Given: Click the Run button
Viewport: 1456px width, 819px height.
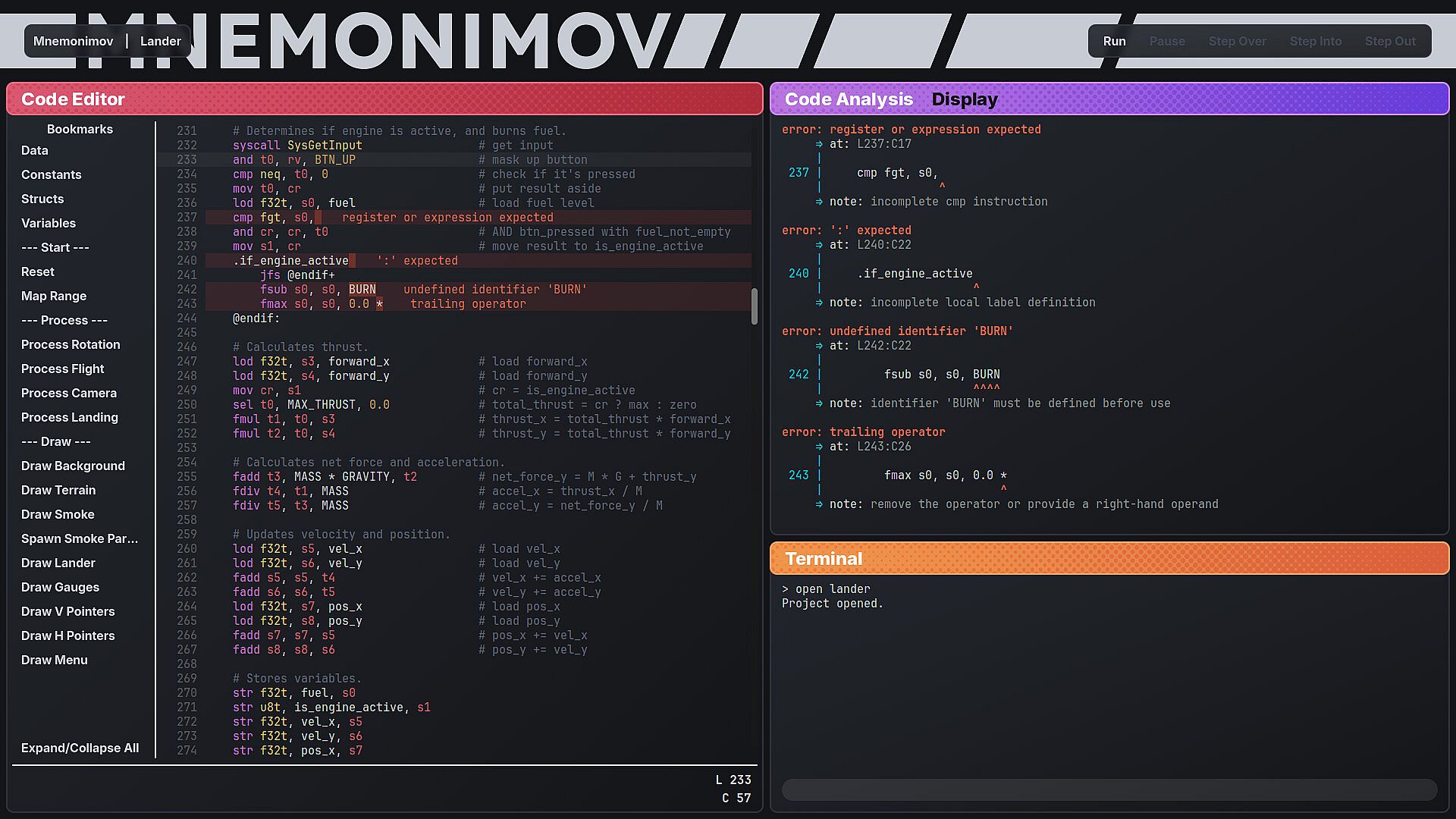Looking at the screenshot, I should [x=1114, y=41].
